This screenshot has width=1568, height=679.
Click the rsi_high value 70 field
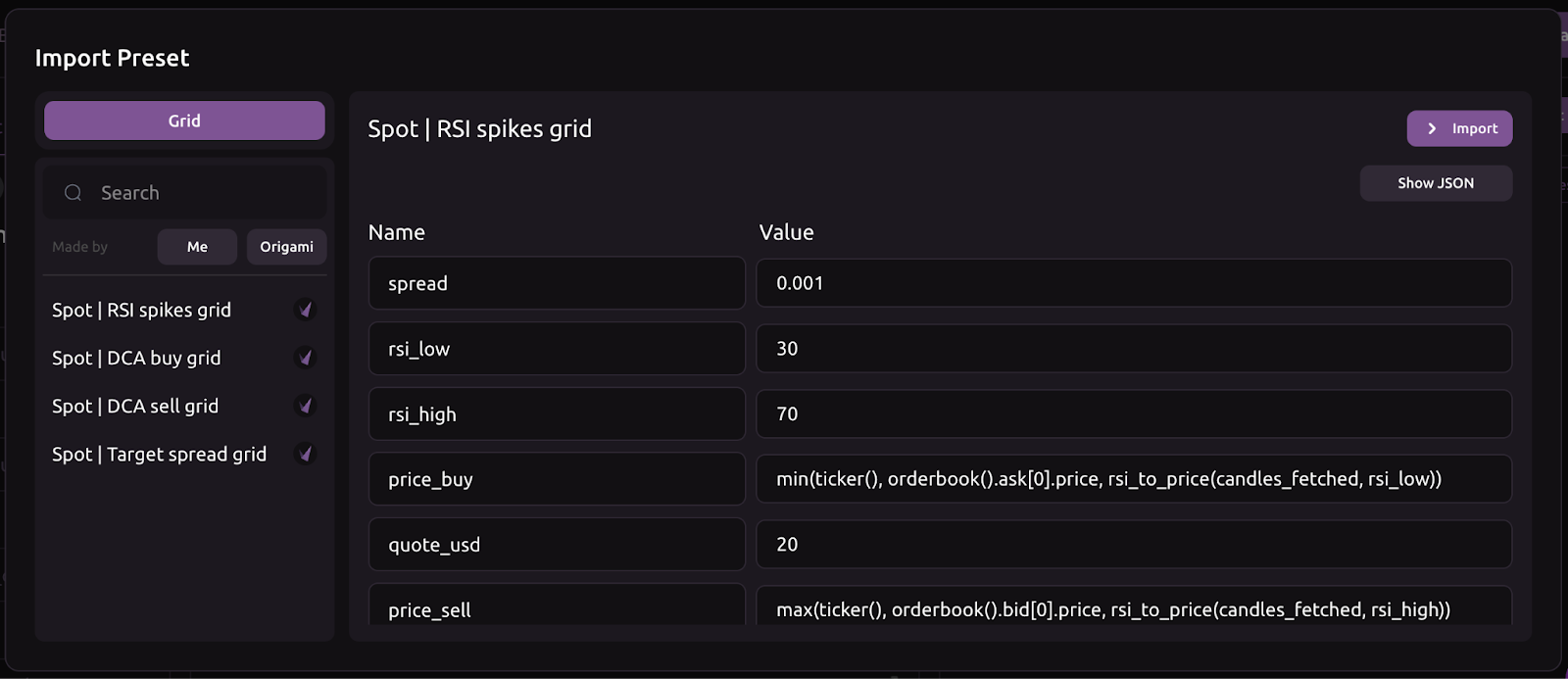pos(1133,413)
